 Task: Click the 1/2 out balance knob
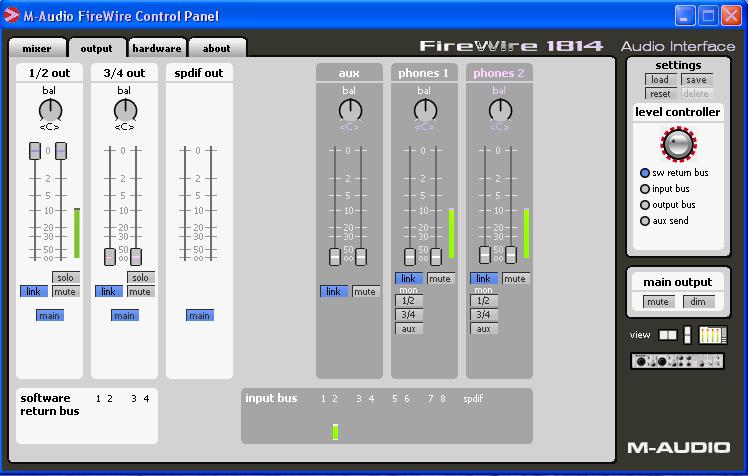pyautogui.click(x=50, y=110)
